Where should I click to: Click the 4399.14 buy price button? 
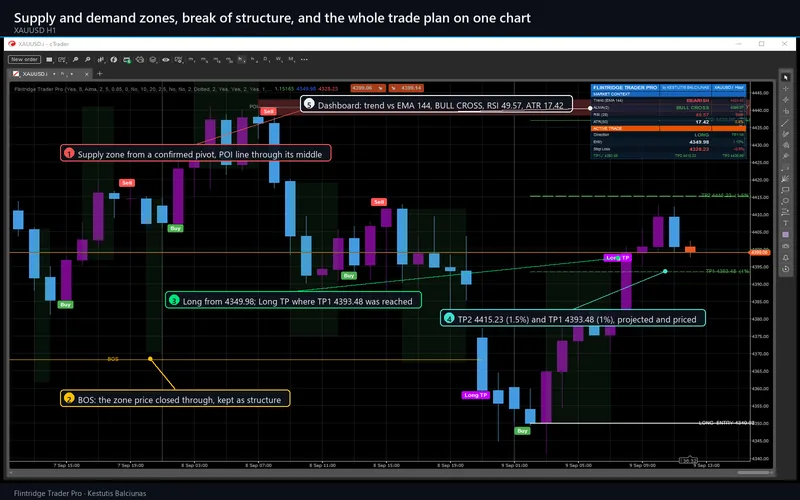coord(407,88)
